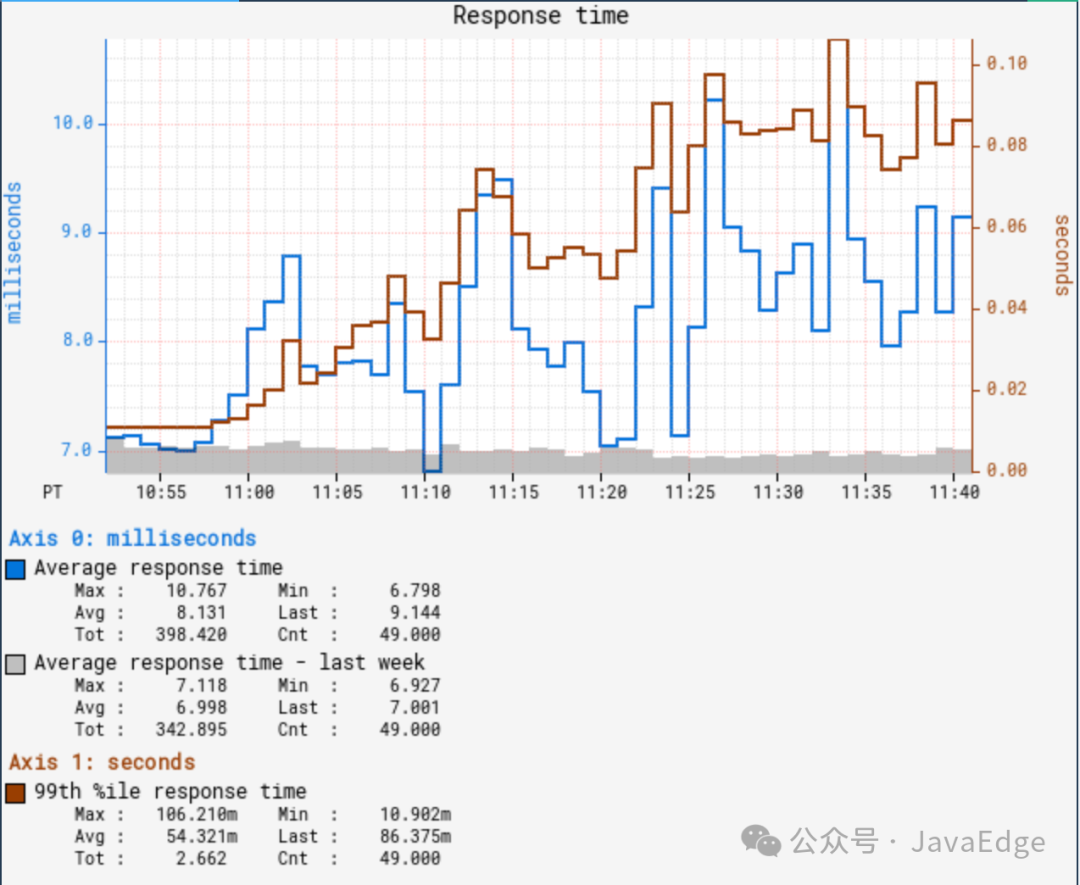Click 99th percentile Avg value 54.321m
Image resolution: width=1080 pixels, height=885 pixels.
[x=202, y=837]
